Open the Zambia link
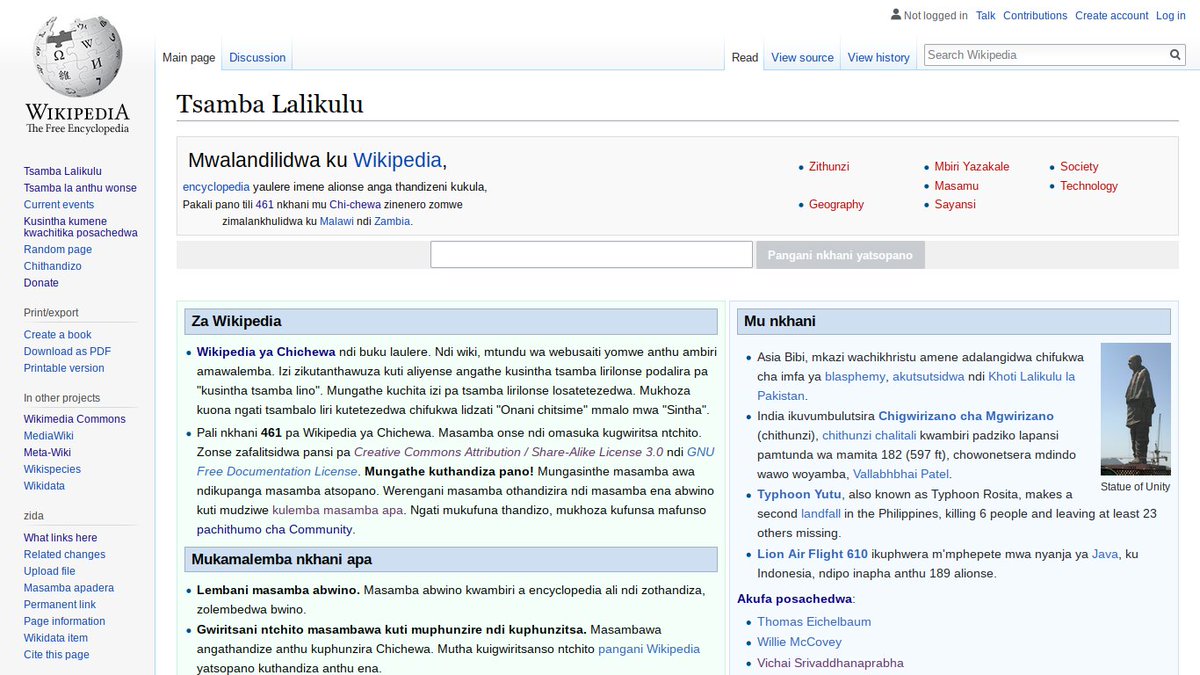The height and width of the screenshot is (675, 1200). pos(392,221)
